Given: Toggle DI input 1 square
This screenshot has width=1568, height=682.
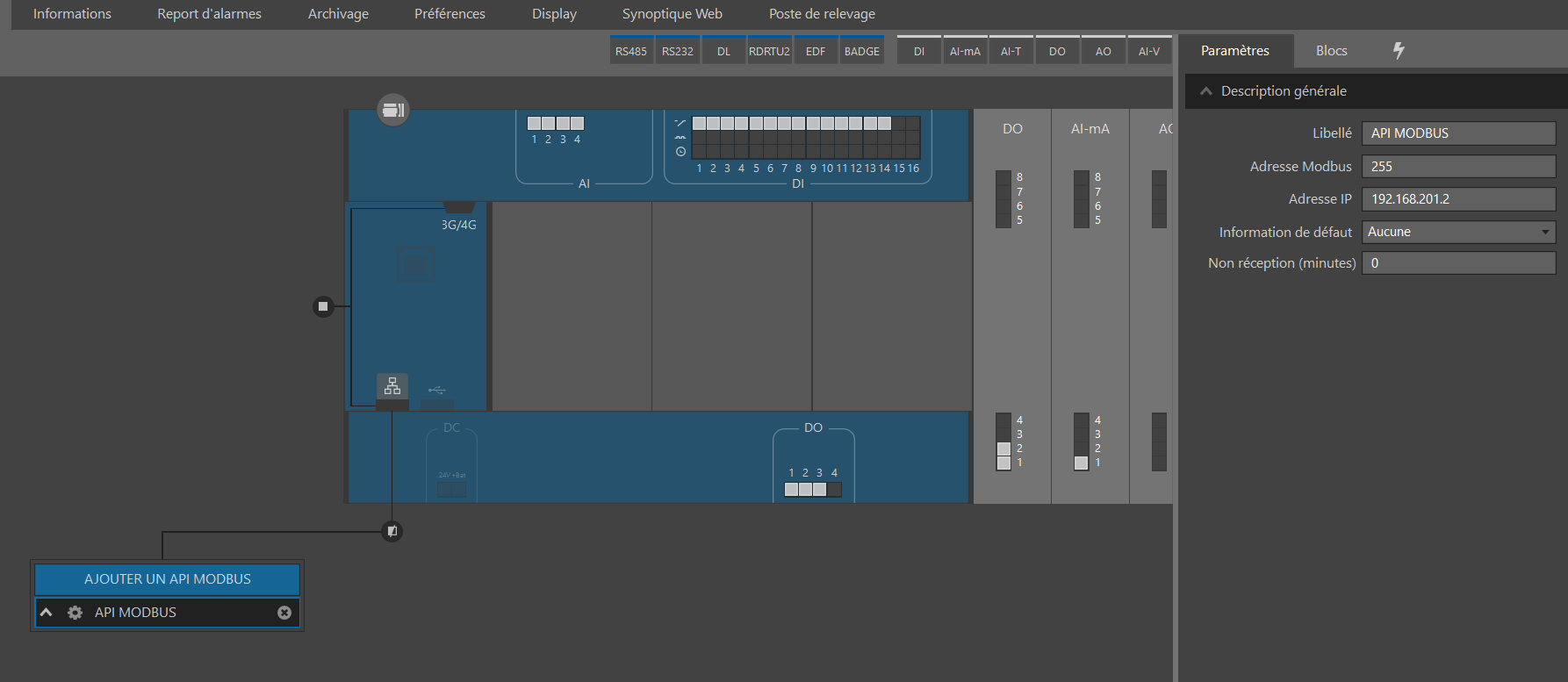Looking at the screenshot, I should click(x=700, y=124).
